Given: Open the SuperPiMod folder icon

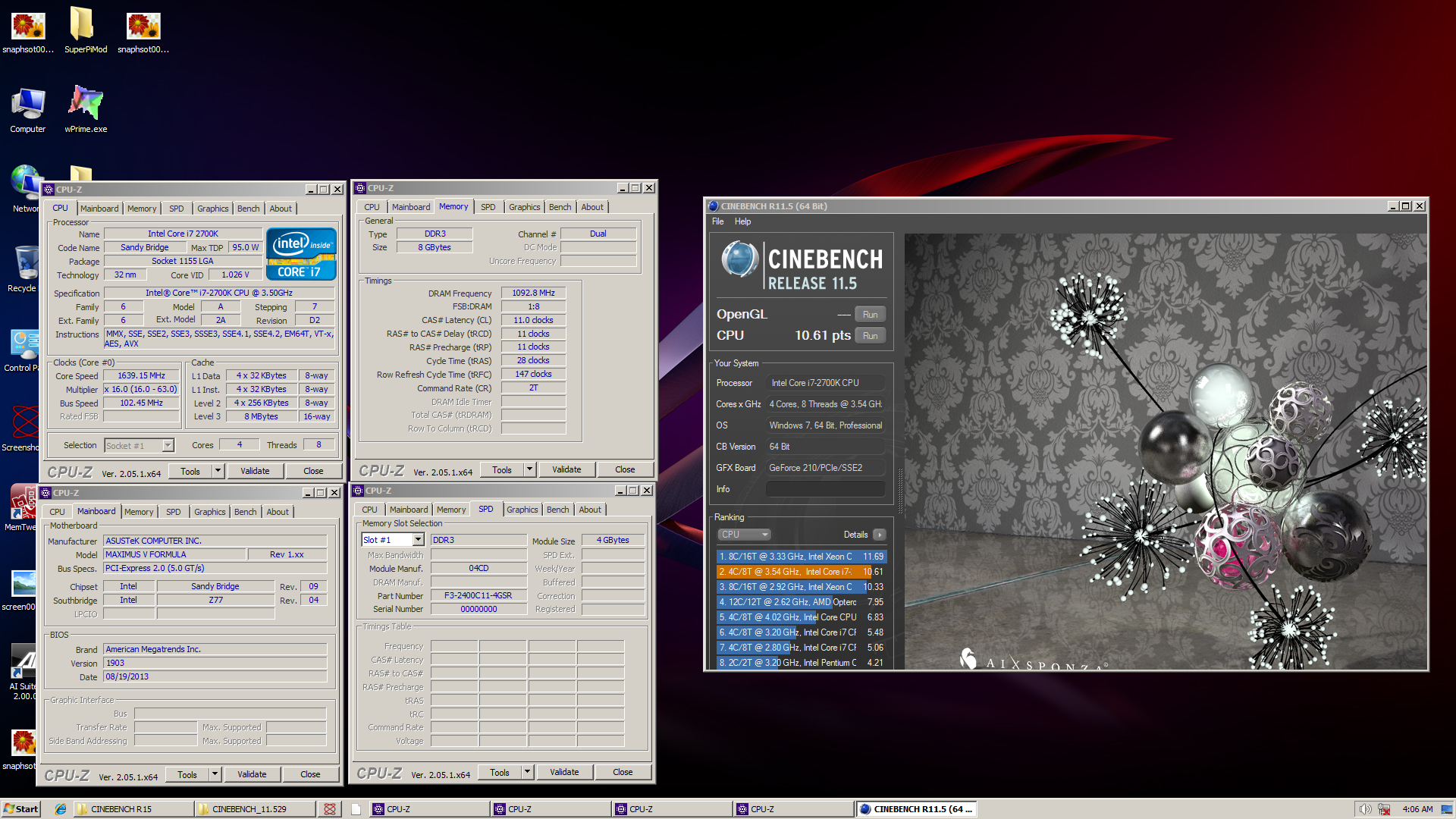Looking at the screenshot, I should click(85, 30).
